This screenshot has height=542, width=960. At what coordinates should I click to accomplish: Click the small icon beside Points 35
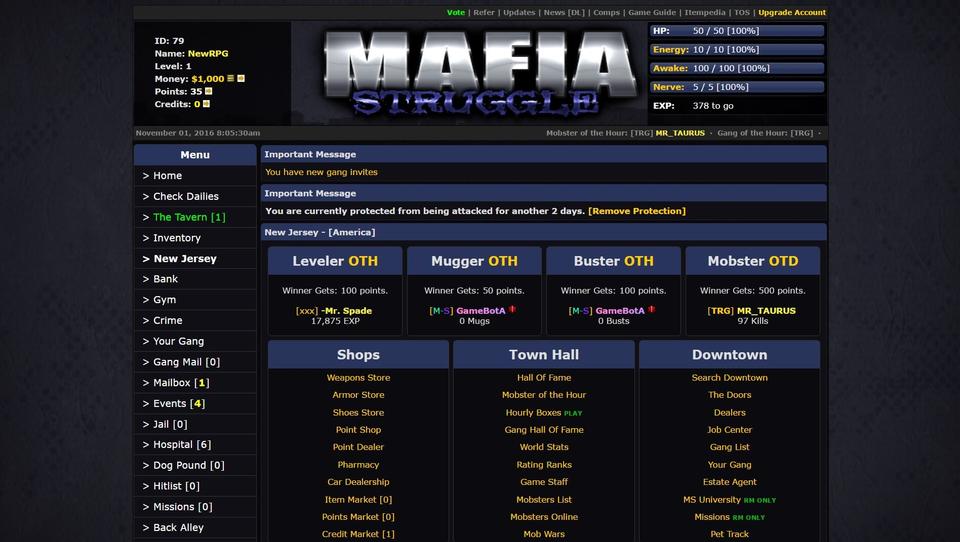(x=209, y=91)
